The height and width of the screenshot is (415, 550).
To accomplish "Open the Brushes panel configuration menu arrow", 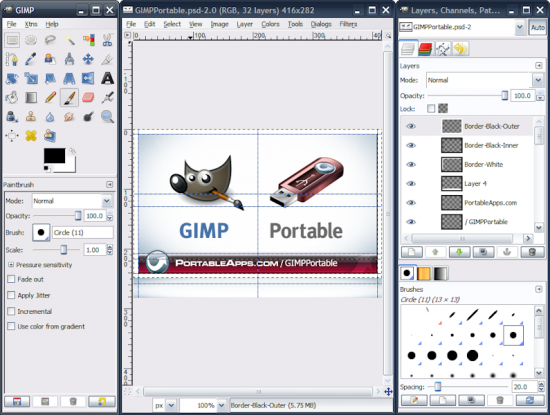I will click(539, 289).
